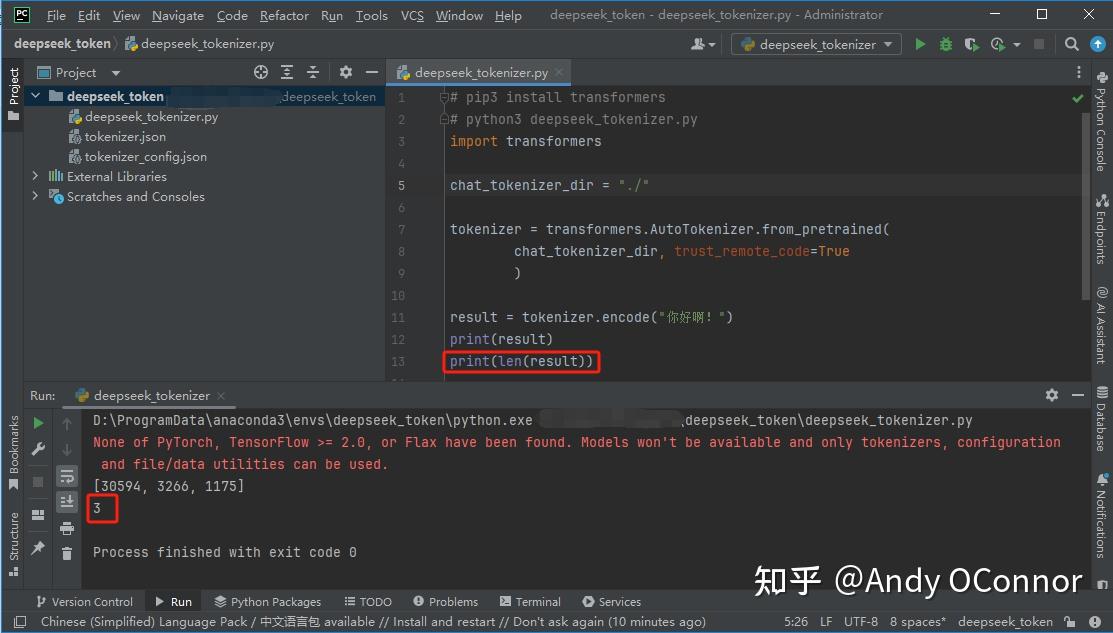Run deepseek_tokenizer with the green play button
Image resolution: width=1113 pixels, height=633 pixels.
click(920, 44)
